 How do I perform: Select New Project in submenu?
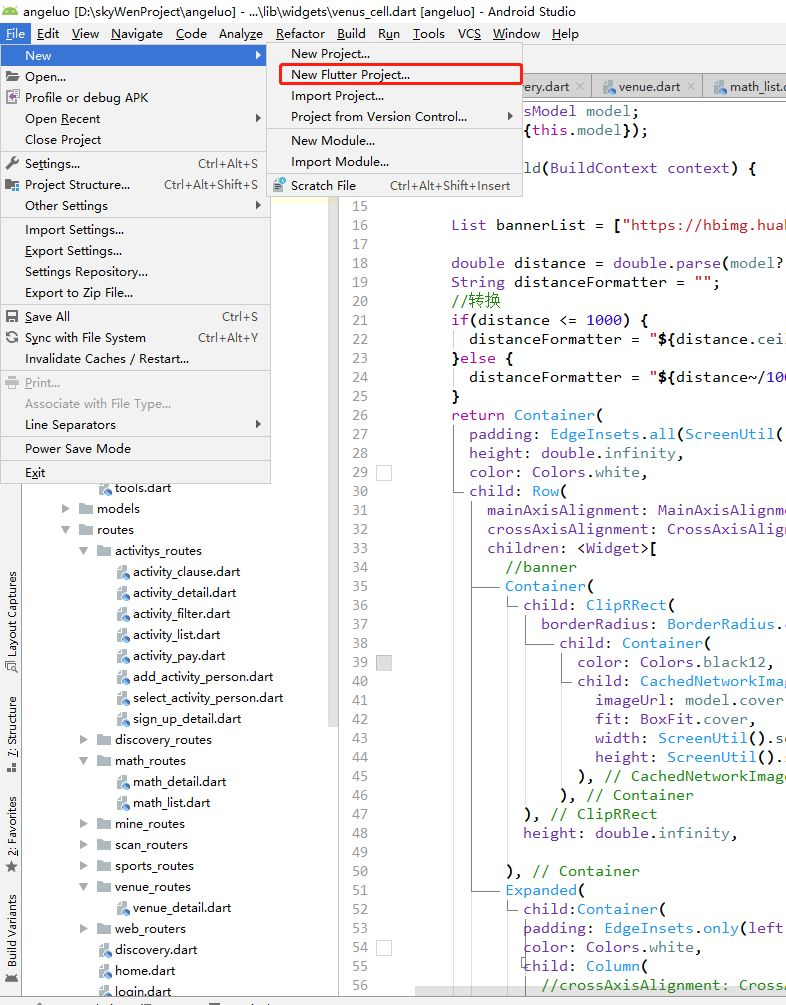coord(395,54)
